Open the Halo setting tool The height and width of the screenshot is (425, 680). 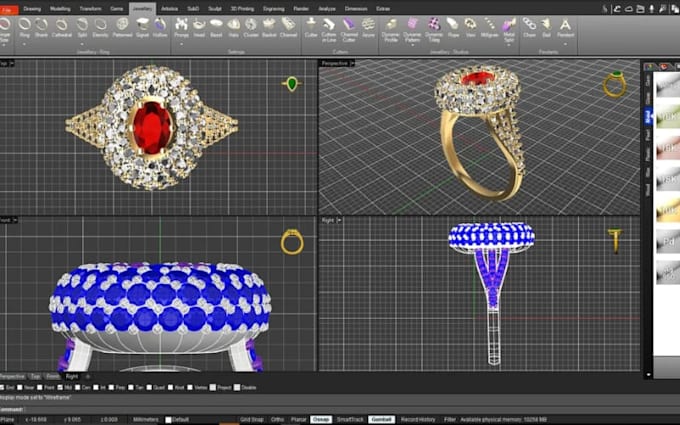[234, 26]
